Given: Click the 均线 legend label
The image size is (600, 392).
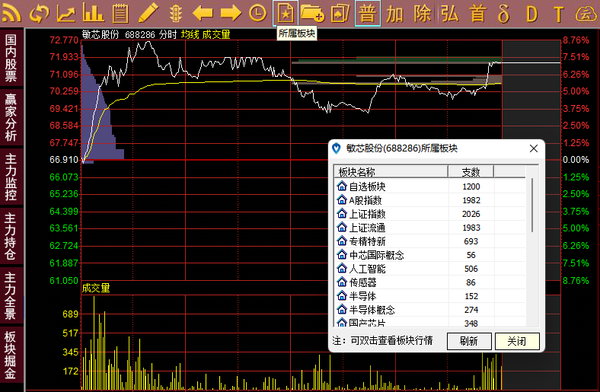Looking at the screenshot, I should coord(190,35).
